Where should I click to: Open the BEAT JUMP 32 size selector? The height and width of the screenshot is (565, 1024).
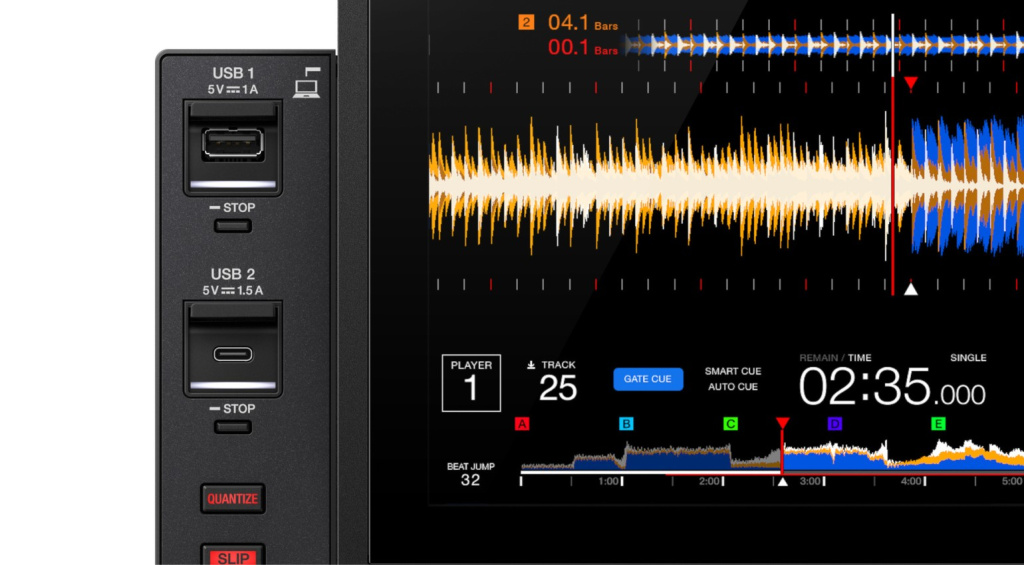tap(470, 474)
